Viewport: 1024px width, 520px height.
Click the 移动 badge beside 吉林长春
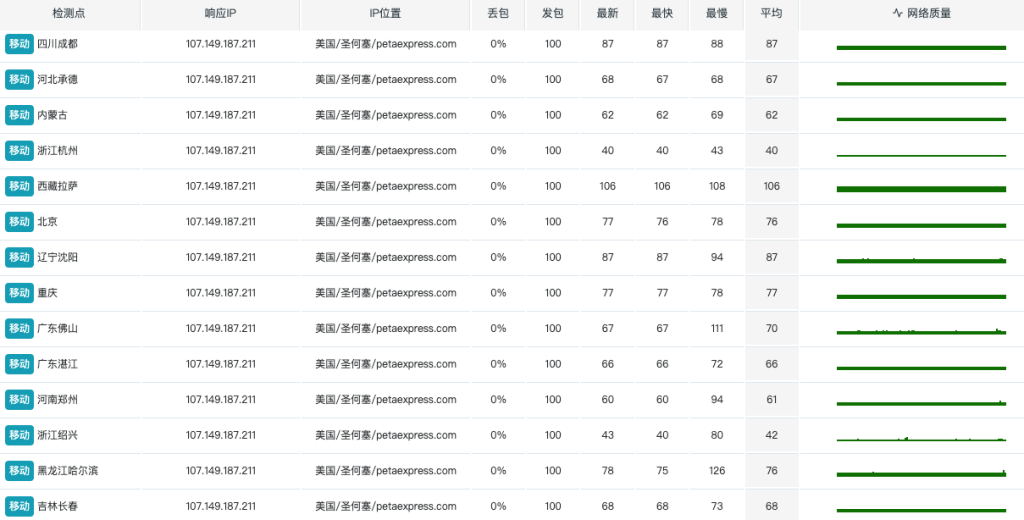(x=19, y=506)
